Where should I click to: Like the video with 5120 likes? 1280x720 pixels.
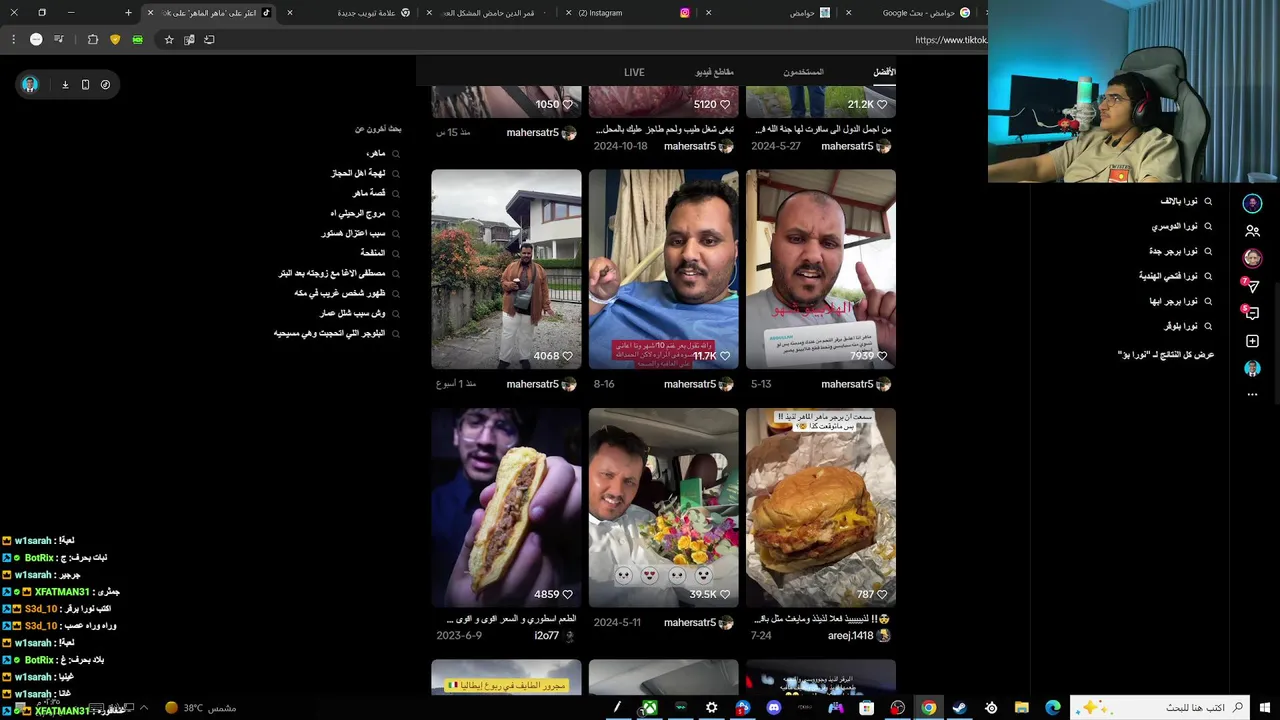click(x=725, y=104)
